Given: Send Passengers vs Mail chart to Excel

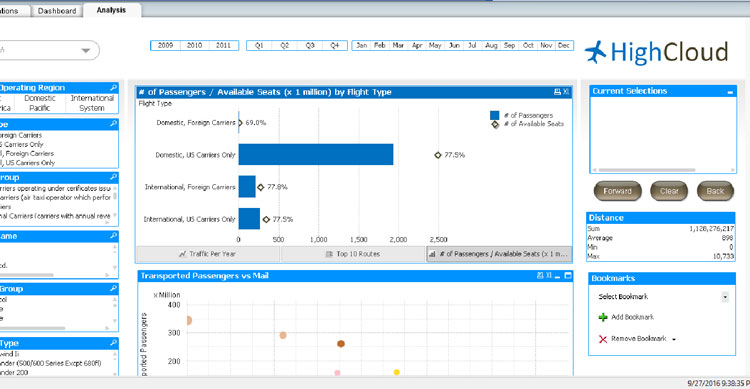Looking at the screenshot, I should [x=549, y=276].
